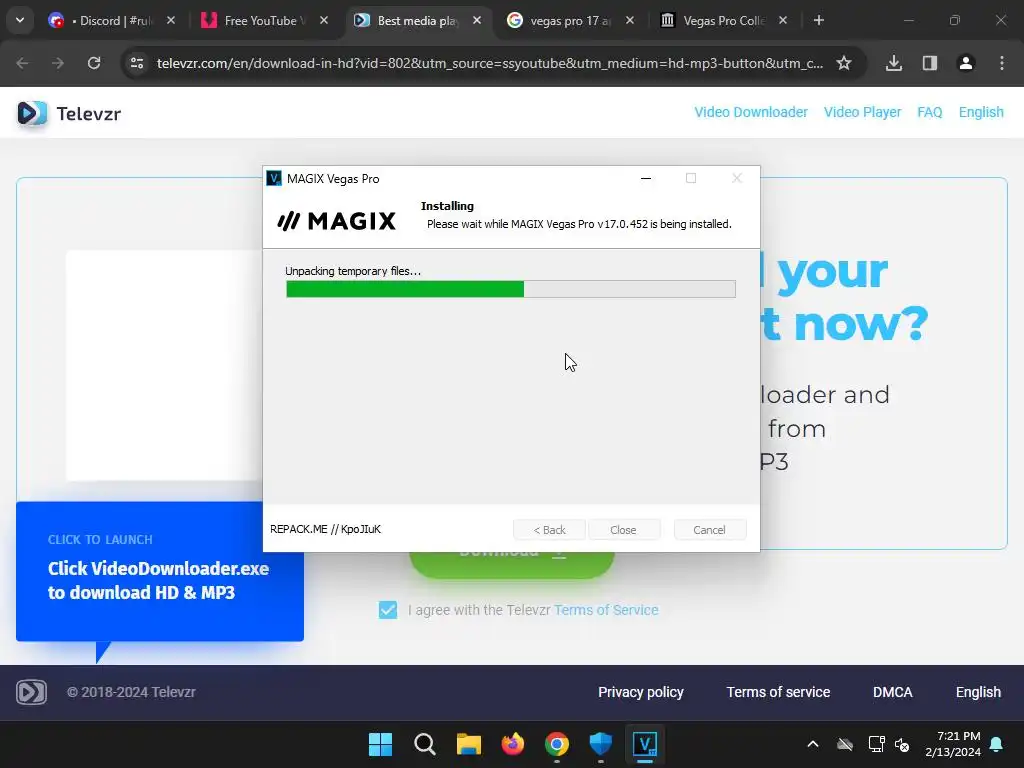This screenshot has width=1024, height=768.
Task: Click the Televzr footer logo icon
Action: click(31, 692)
